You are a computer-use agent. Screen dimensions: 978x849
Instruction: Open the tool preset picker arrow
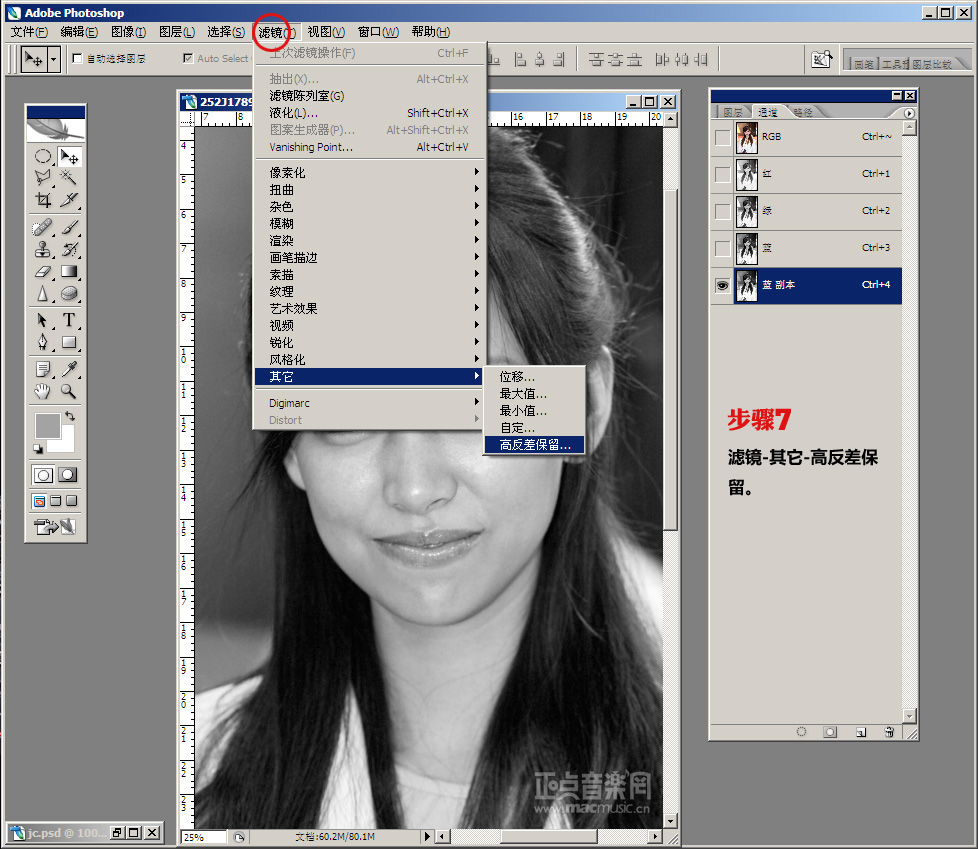(53, 59)
